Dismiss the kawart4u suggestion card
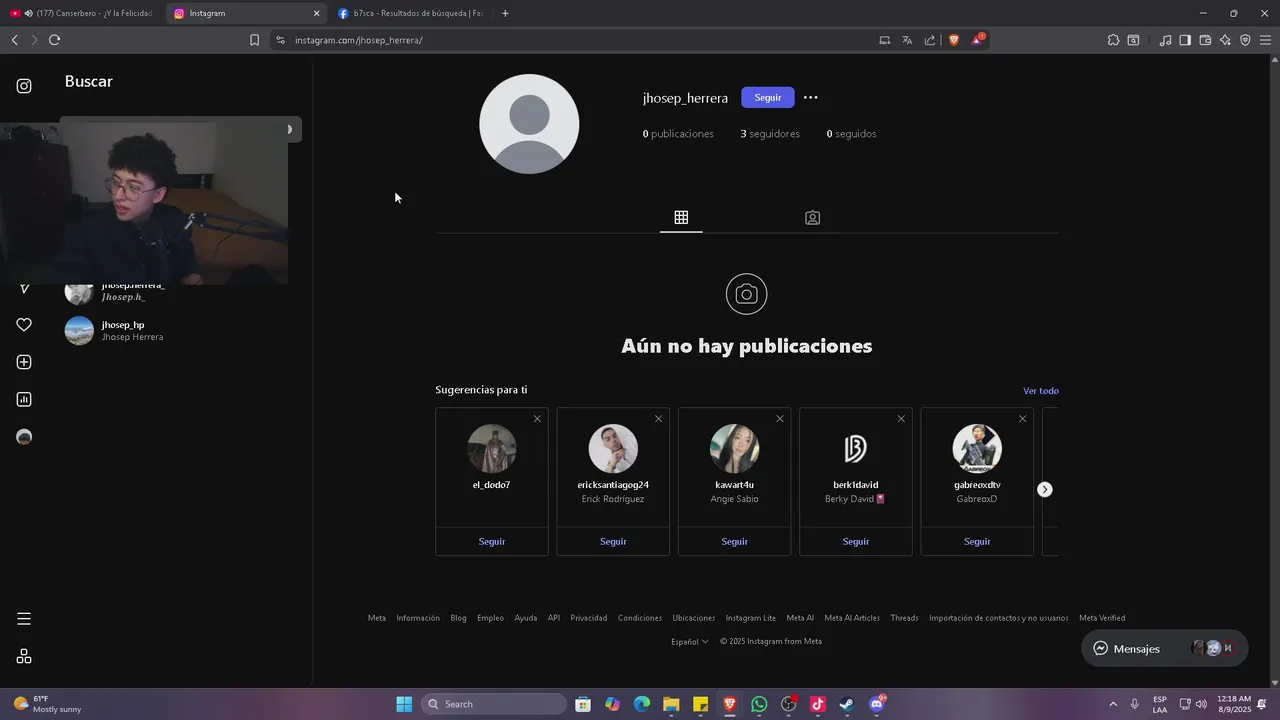The width and height of the screenshot is (1280, 720). tap(780, 419)
